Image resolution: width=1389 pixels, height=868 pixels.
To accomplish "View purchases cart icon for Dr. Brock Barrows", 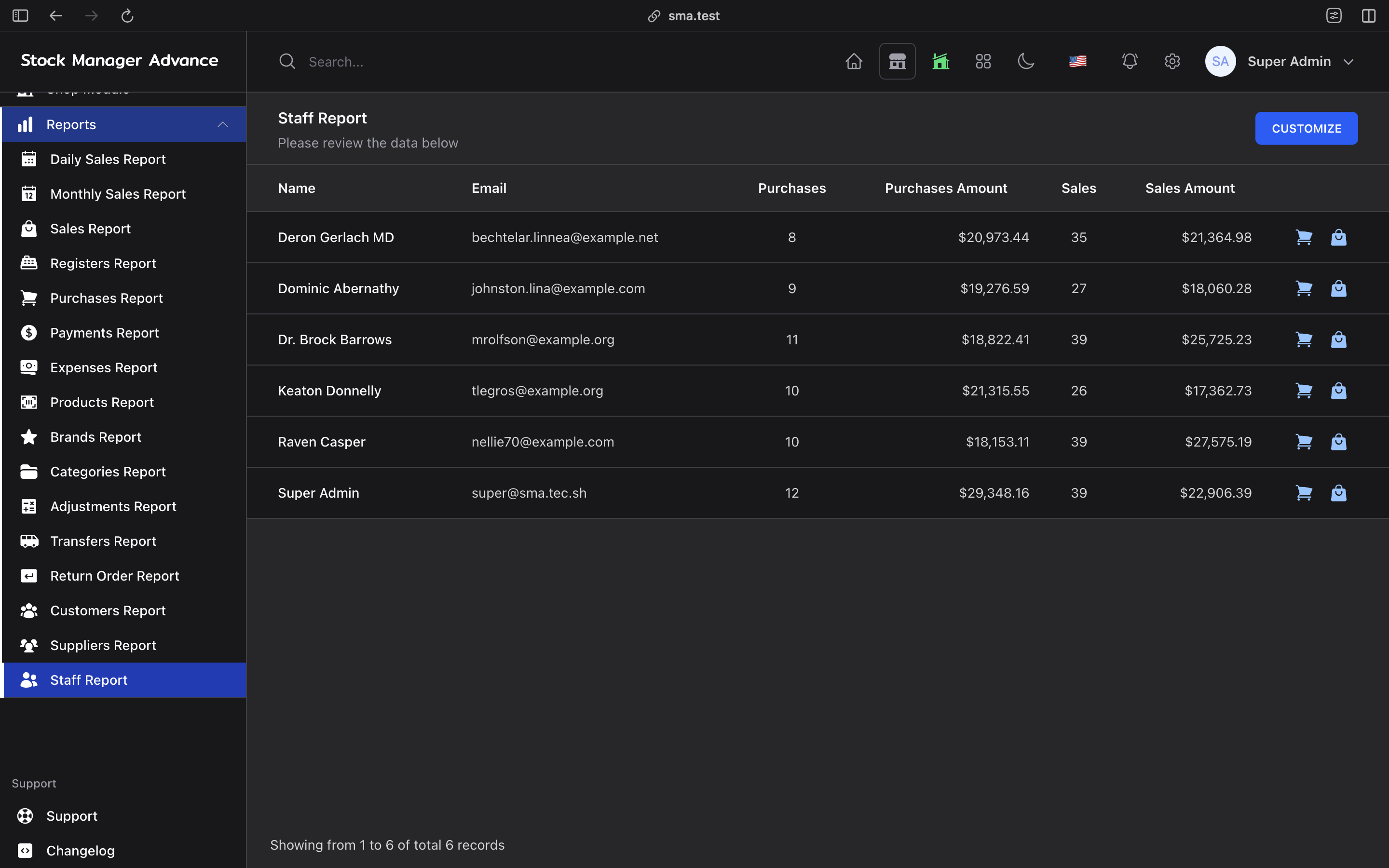I will tap(1304, 340).
